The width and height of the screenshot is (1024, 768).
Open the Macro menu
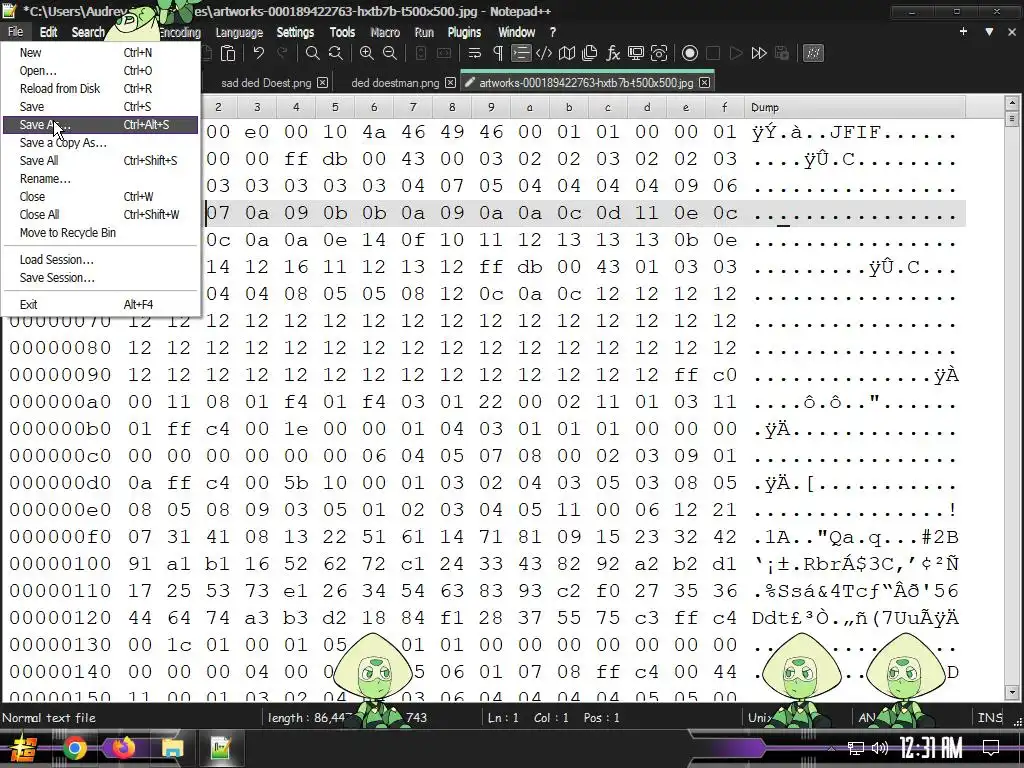385,32
